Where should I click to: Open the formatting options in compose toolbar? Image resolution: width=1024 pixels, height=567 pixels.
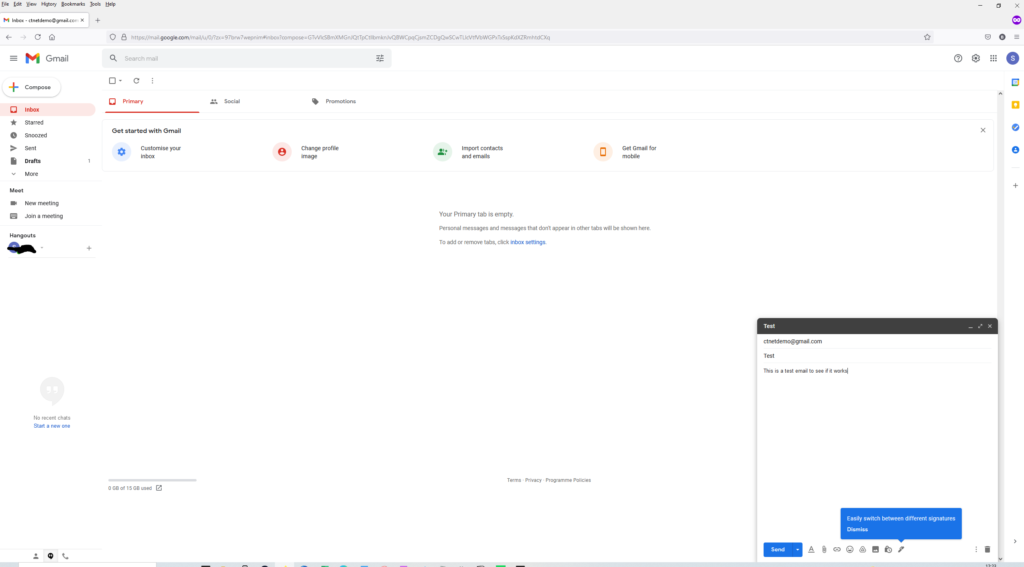click(x=811, y=549)
